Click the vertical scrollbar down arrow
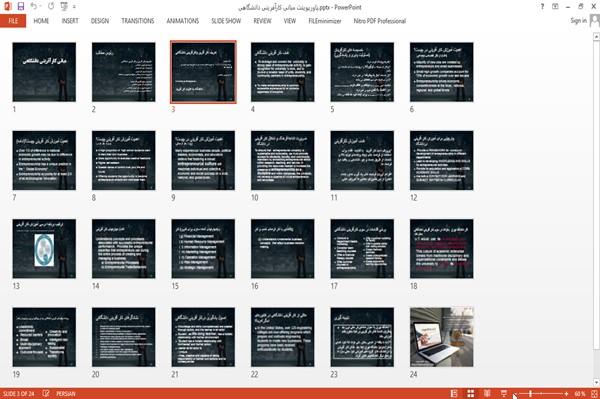Screen dimensions: 600x399 tap(596, 382)
